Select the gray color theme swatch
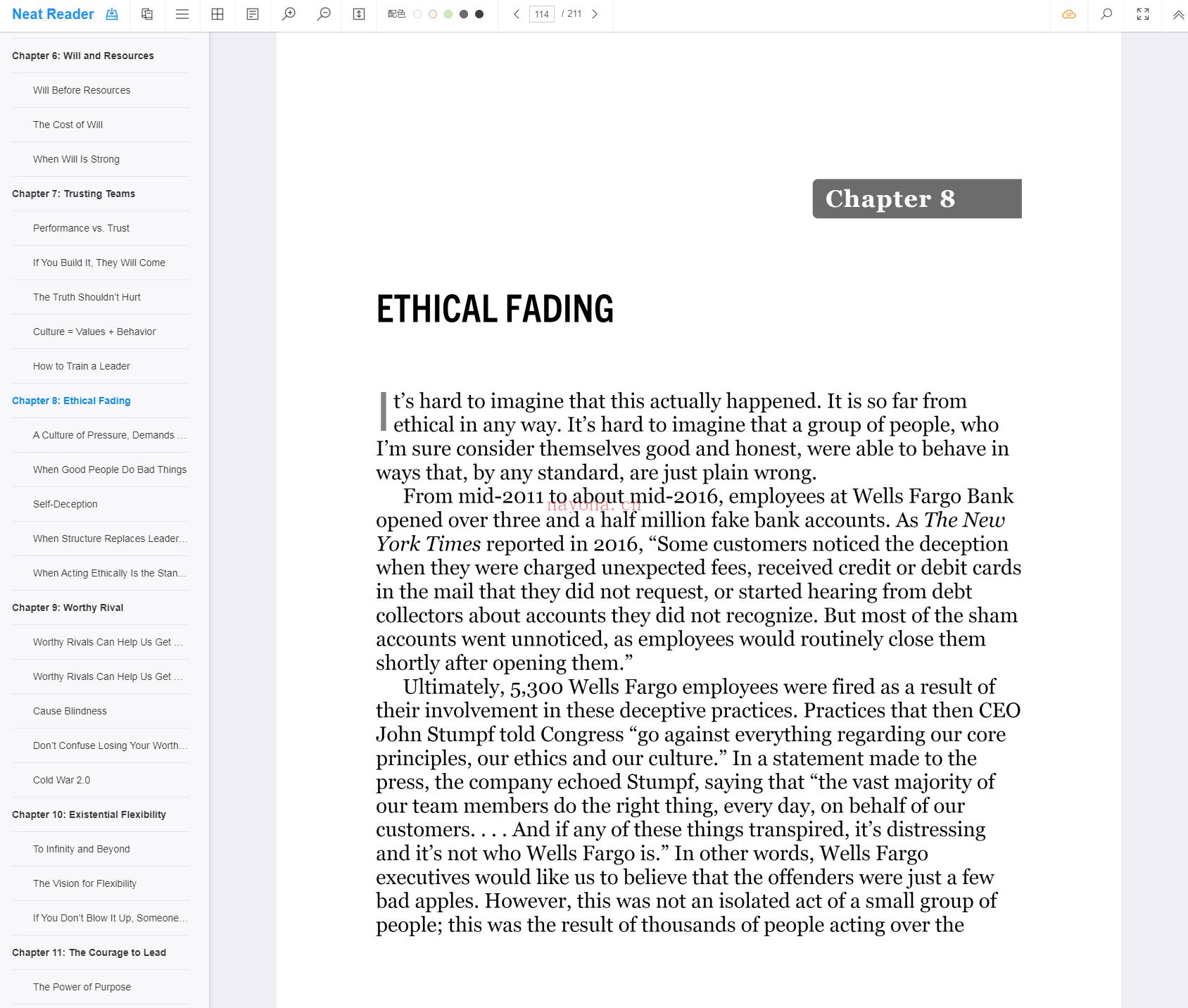 [x=464, y=14]
